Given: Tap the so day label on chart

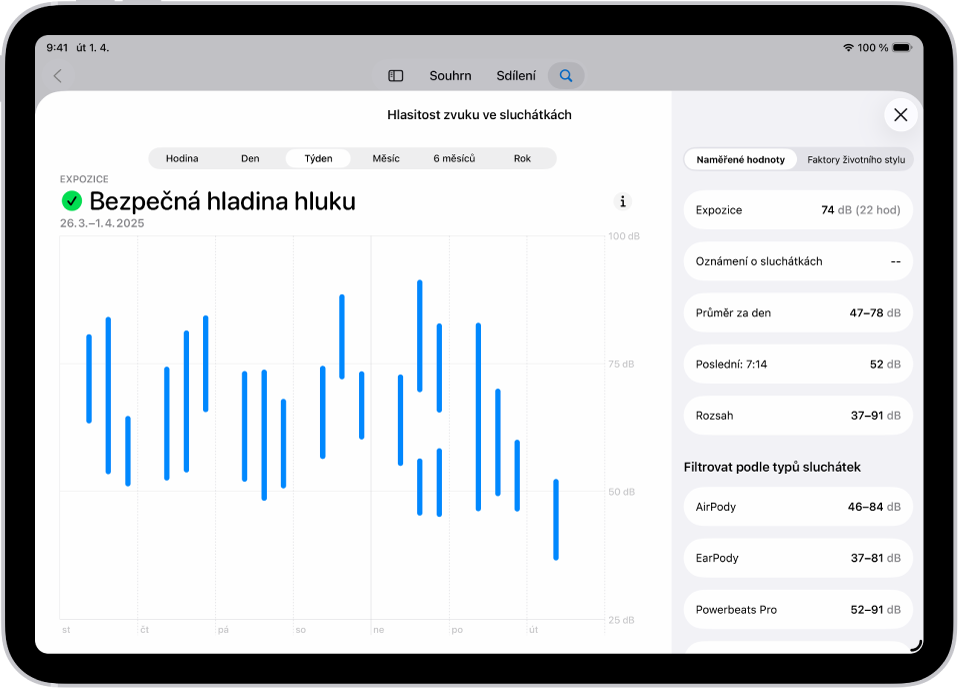Looking at the screenshot, I should pyautogui.click(x=301, y=630).
